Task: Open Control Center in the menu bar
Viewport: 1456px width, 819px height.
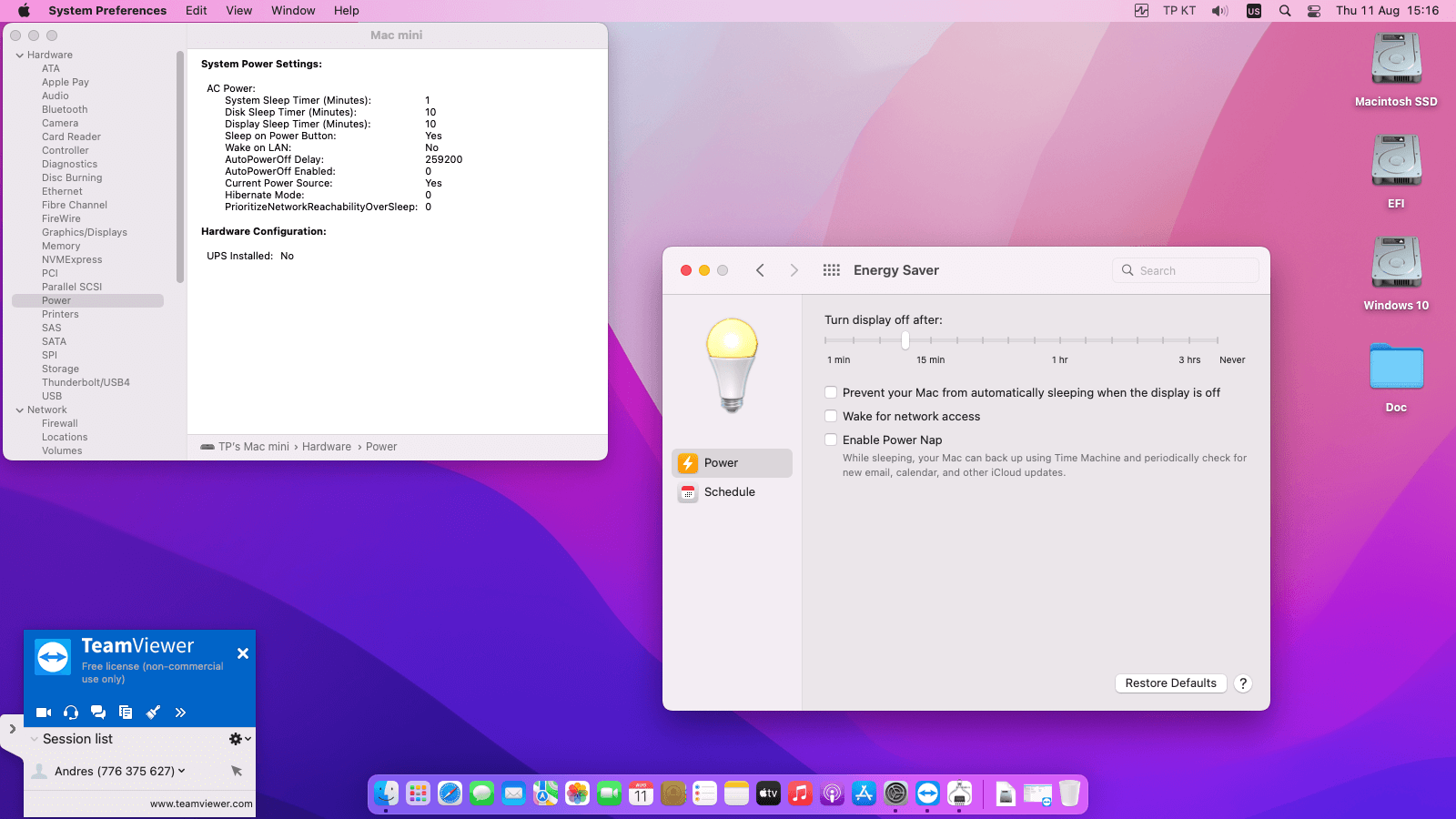Action: pyautogui.click(x=1314, y=11)
